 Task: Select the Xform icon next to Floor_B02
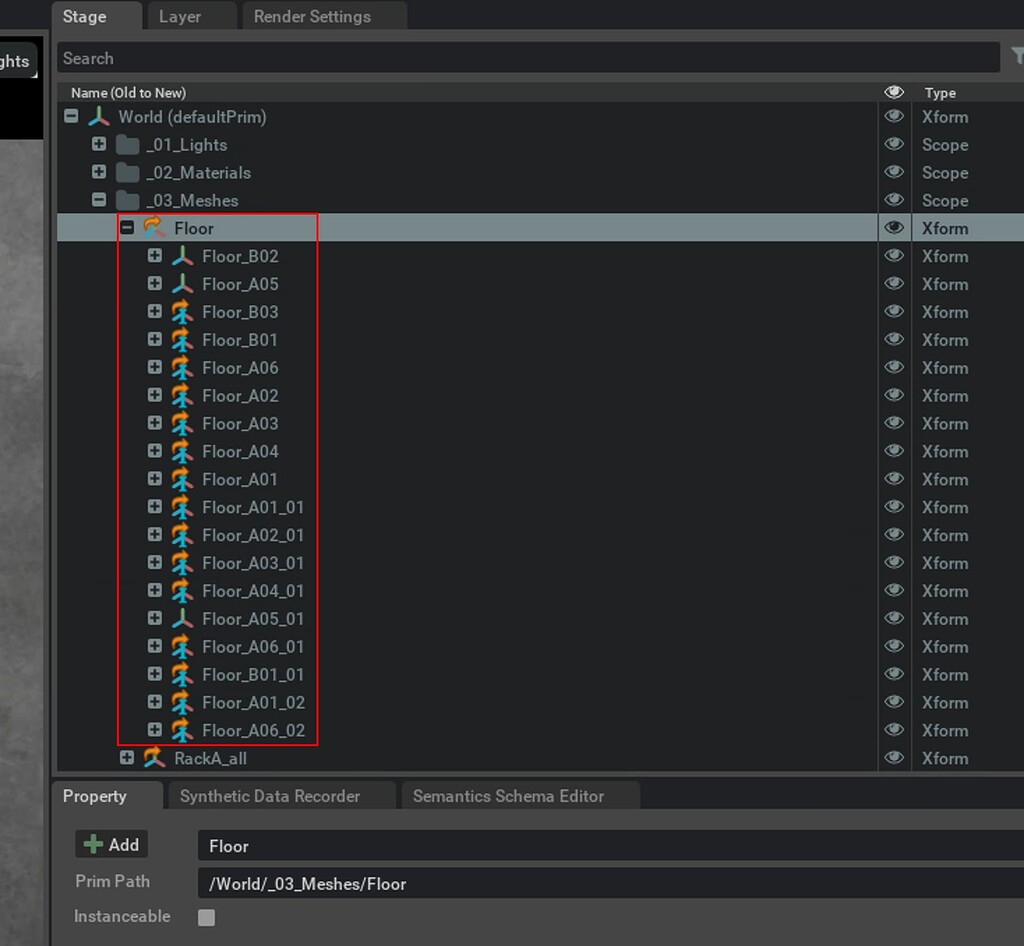(x=183, y=256)
